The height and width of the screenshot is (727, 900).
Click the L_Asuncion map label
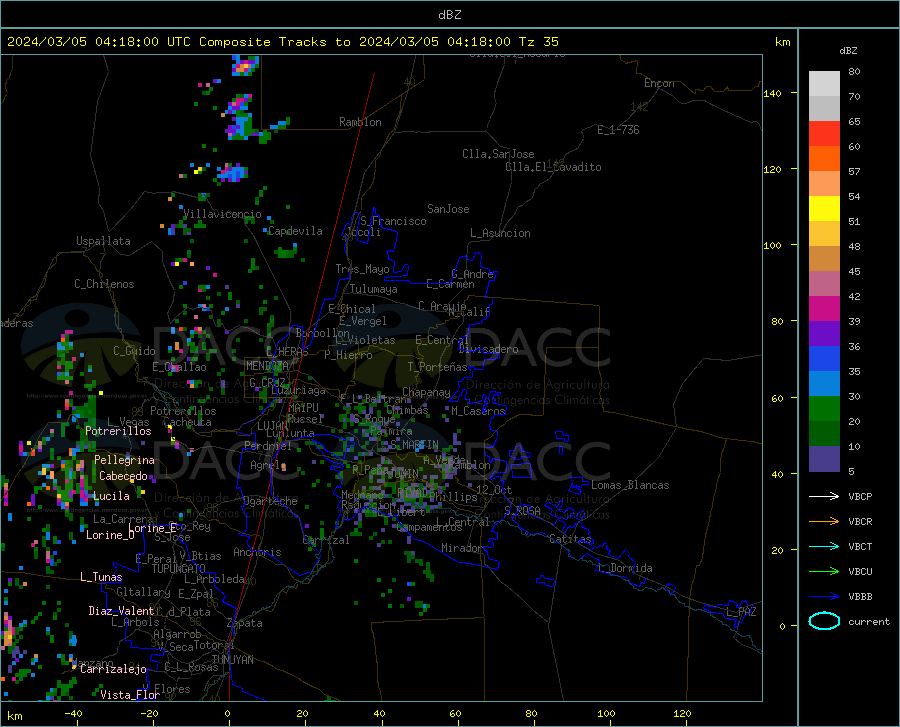click(x=500, y=233)
